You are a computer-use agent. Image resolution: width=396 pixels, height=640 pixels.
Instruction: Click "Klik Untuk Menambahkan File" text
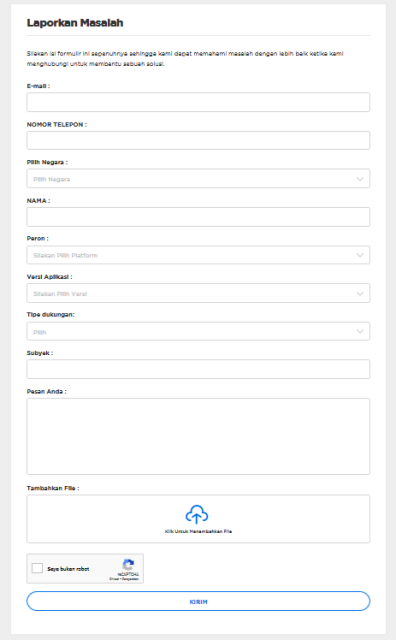coord(198,531)
